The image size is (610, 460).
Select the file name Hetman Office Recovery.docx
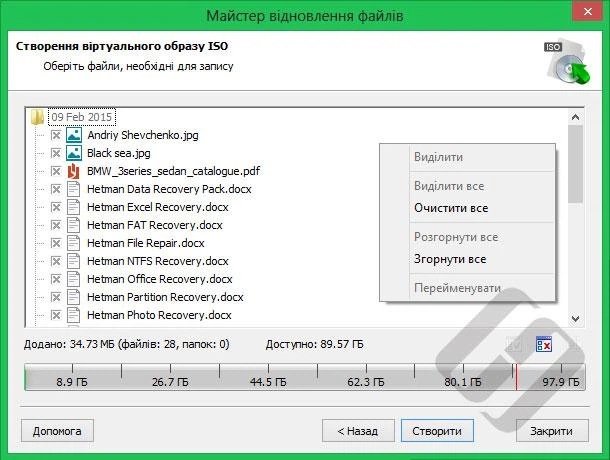[160, 279]
